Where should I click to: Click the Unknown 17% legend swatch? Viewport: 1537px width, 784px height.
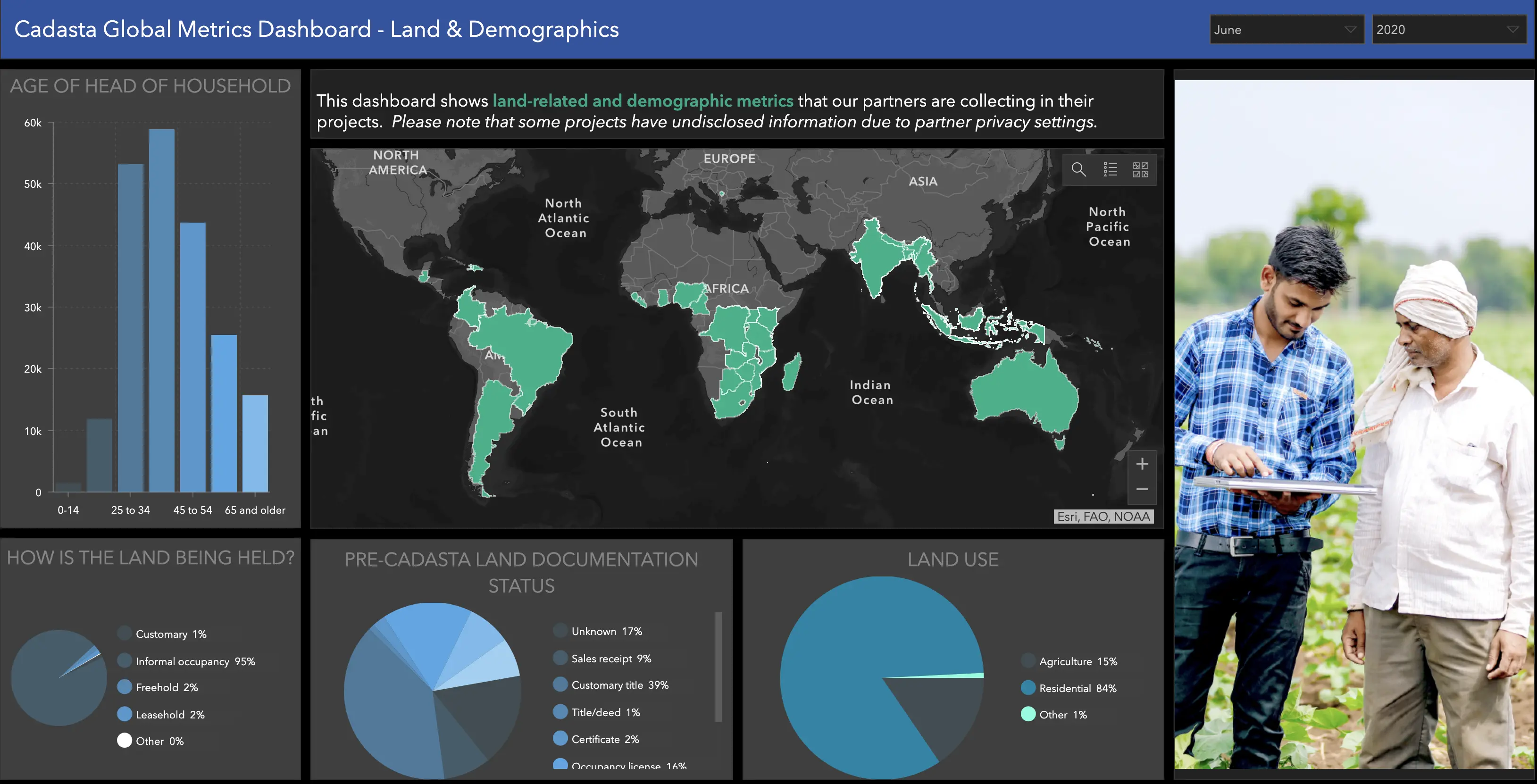(x=560, y=631)
